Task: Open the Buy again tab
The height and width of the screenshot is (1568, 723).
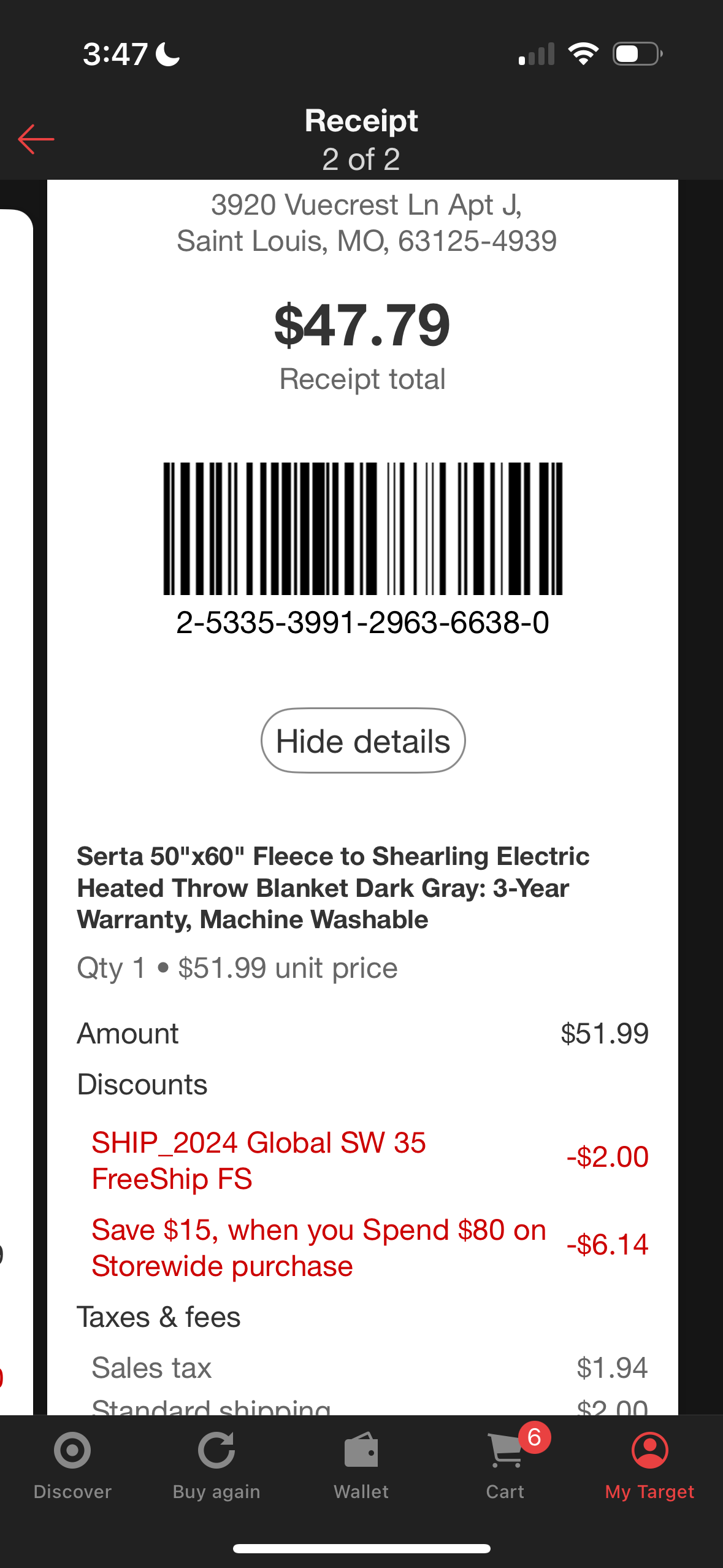Action: click(x=216, y=1466)
